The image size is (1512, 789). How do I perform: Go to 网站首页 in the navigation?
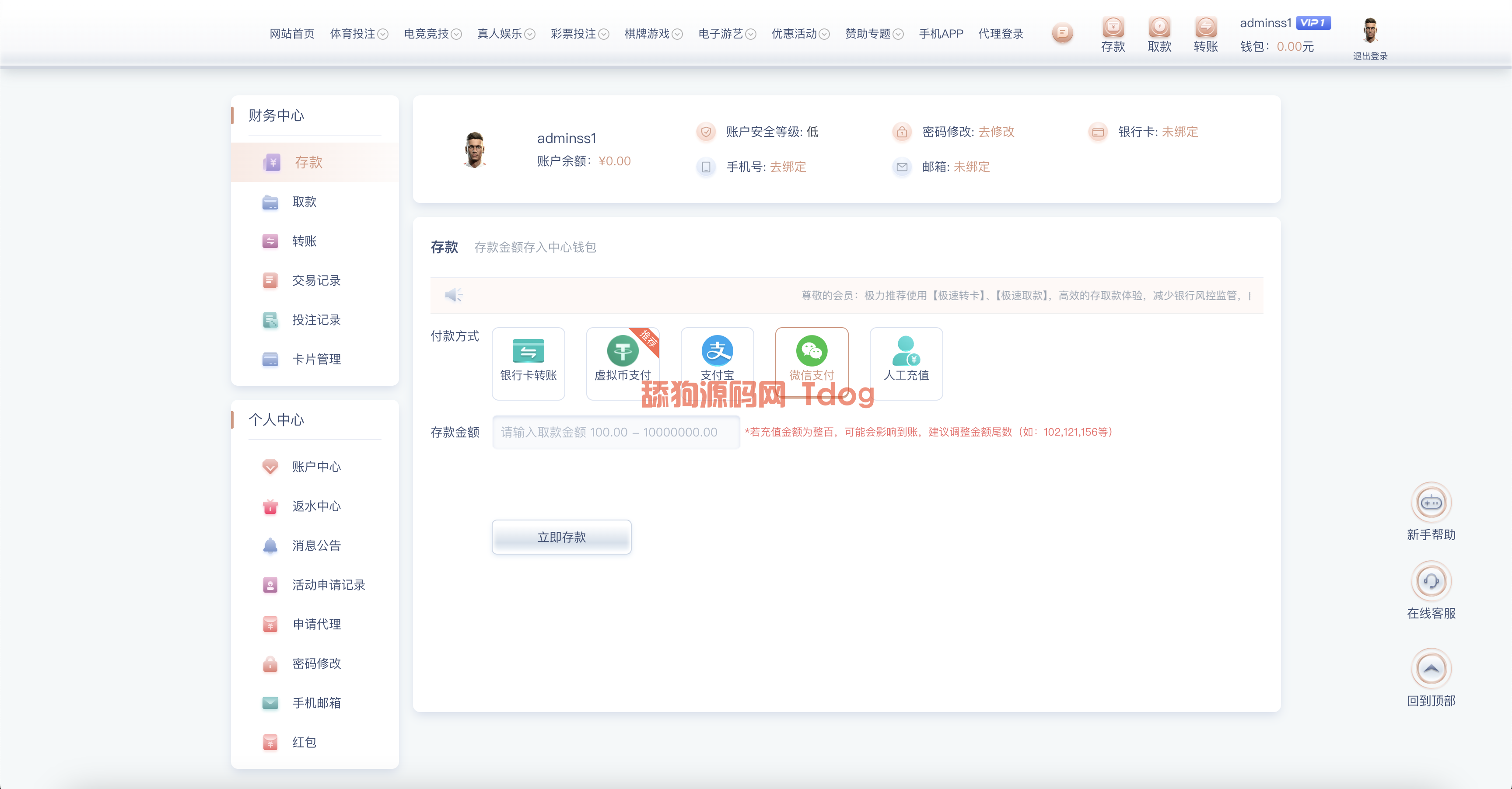click(290, 33)
